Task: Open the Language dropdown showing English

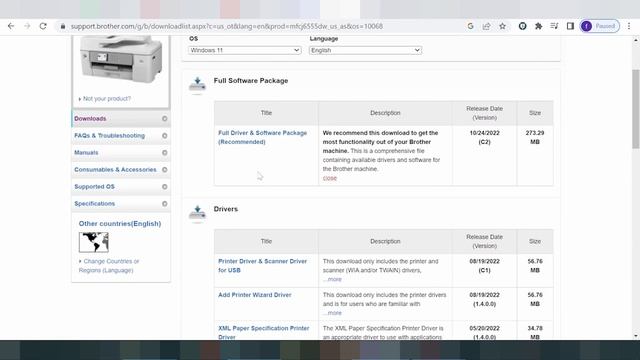Action: (x=365, y=50)
